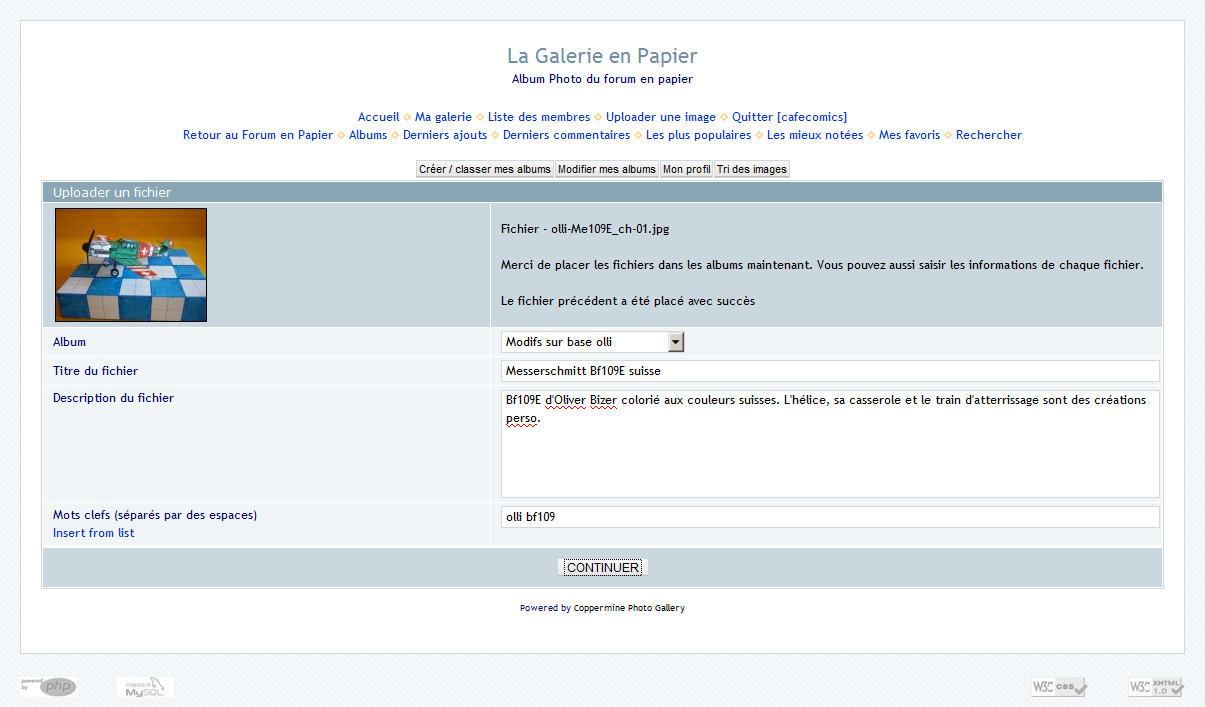Open the Coppermine Photo Gallery link
This screenshot has height=707, width=1205.
pyautogui.click(x=629, y=608)
